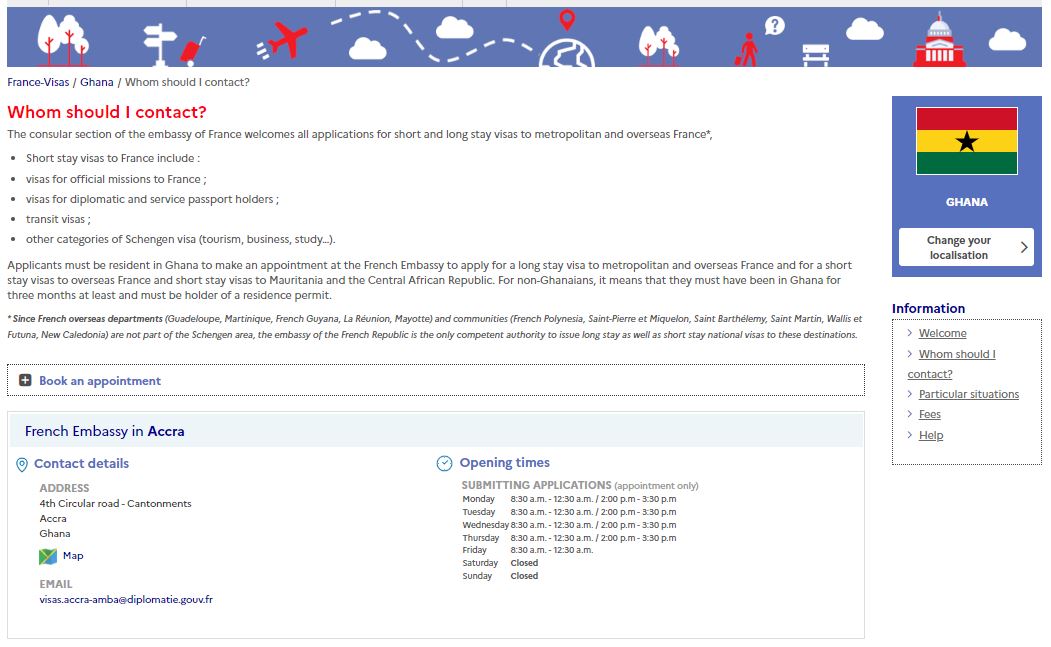1051x647 pixels.
Task: Click the 'transit visas' bullet item
Action: click(58, 219)
